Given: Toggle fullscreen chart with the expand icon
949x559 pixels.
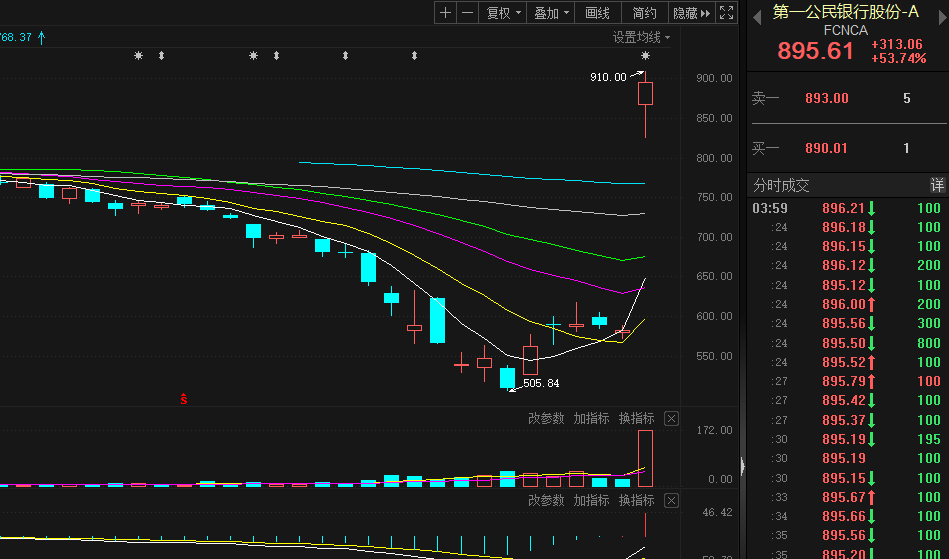Looking at the screenshot, I should point(727,13).
